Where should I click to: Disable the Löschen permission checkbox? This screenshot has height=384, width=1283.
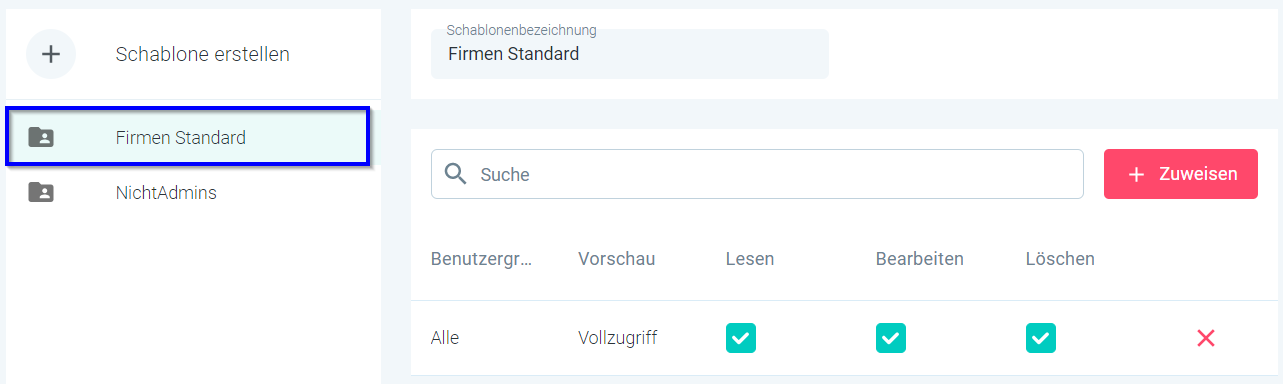[1041, 338]
